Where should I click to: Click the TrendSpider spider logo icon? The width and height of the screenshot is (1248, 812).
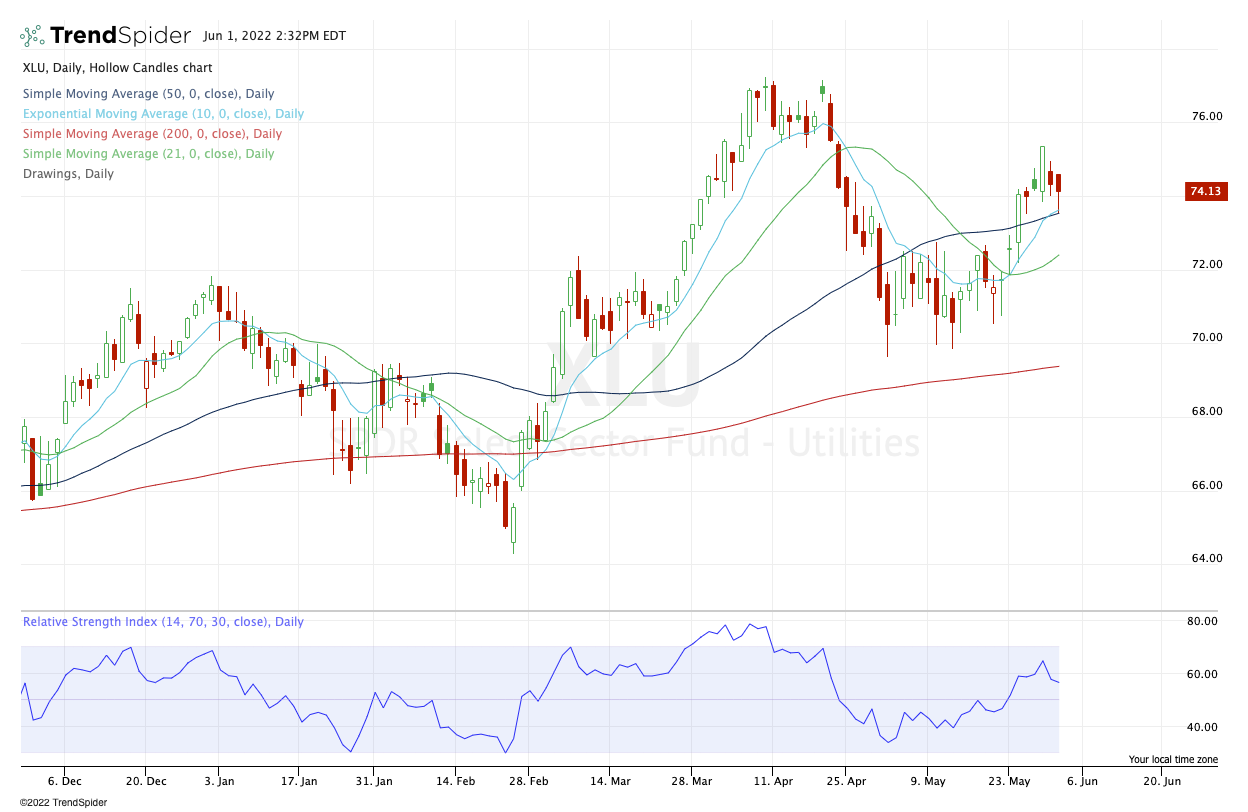[32, 36]
